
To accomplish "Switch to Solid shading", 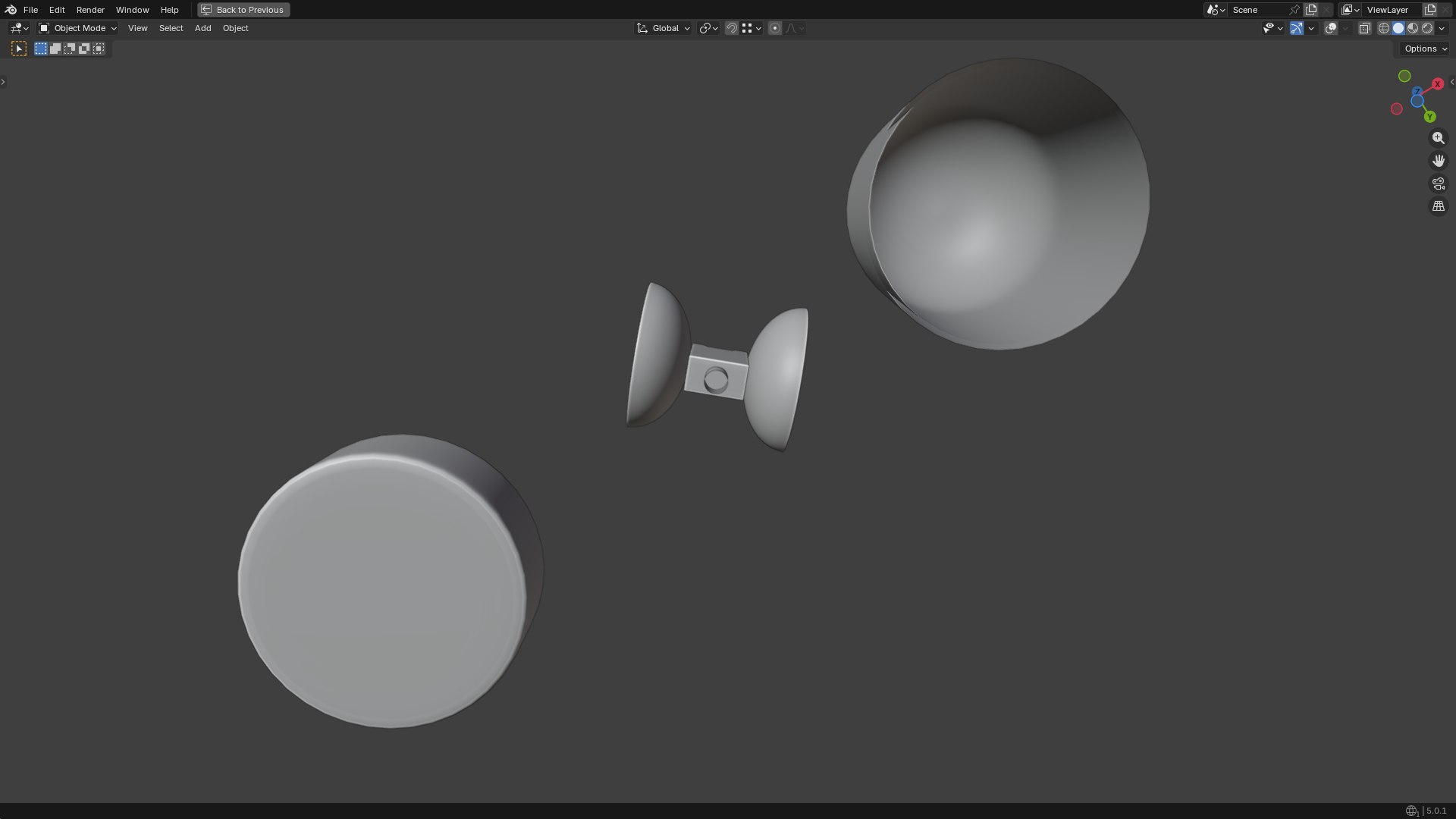I will click(1398, 28).
